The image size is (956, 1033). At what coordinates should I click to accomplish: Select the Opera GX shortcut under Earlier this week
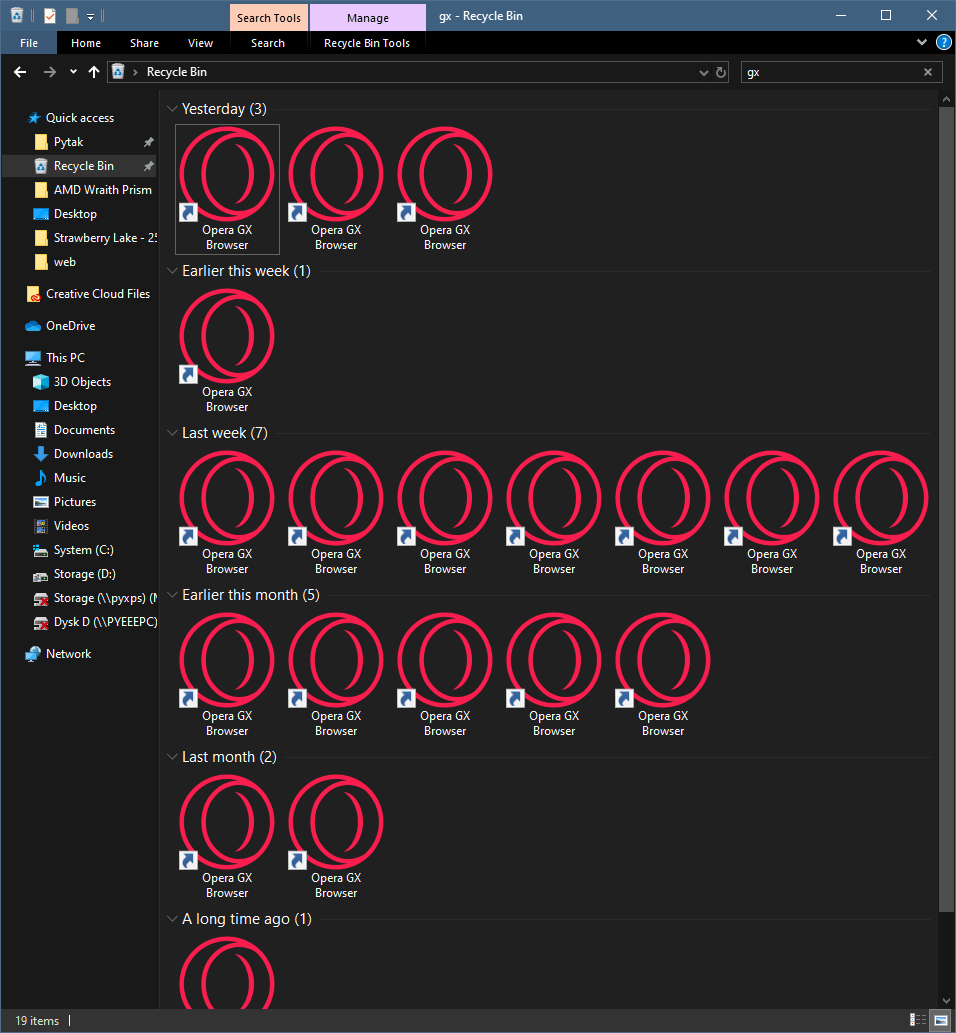pyautogui.click(x=227, y=351)
